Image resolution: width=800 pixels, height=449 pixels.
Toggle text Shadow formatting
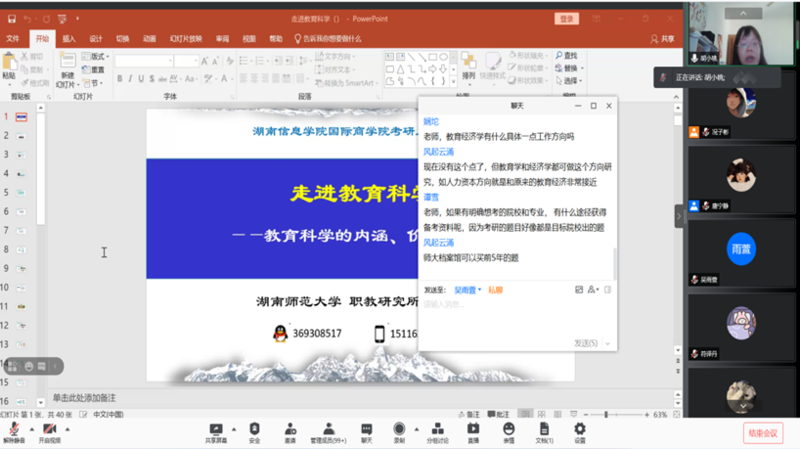click(x=152, y=79)
